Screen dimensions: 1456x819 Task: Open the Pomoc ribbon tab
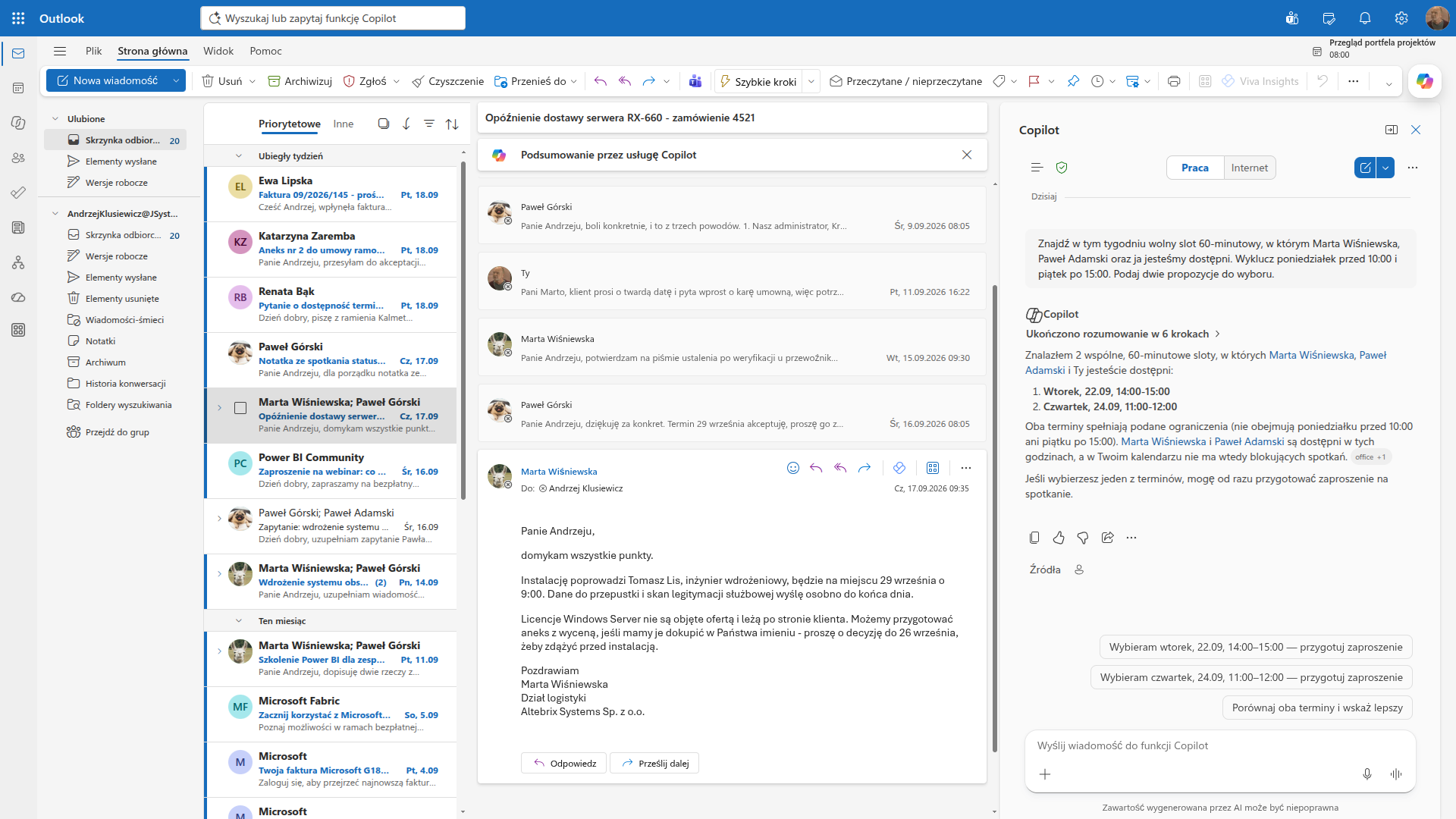coord(265,51)
